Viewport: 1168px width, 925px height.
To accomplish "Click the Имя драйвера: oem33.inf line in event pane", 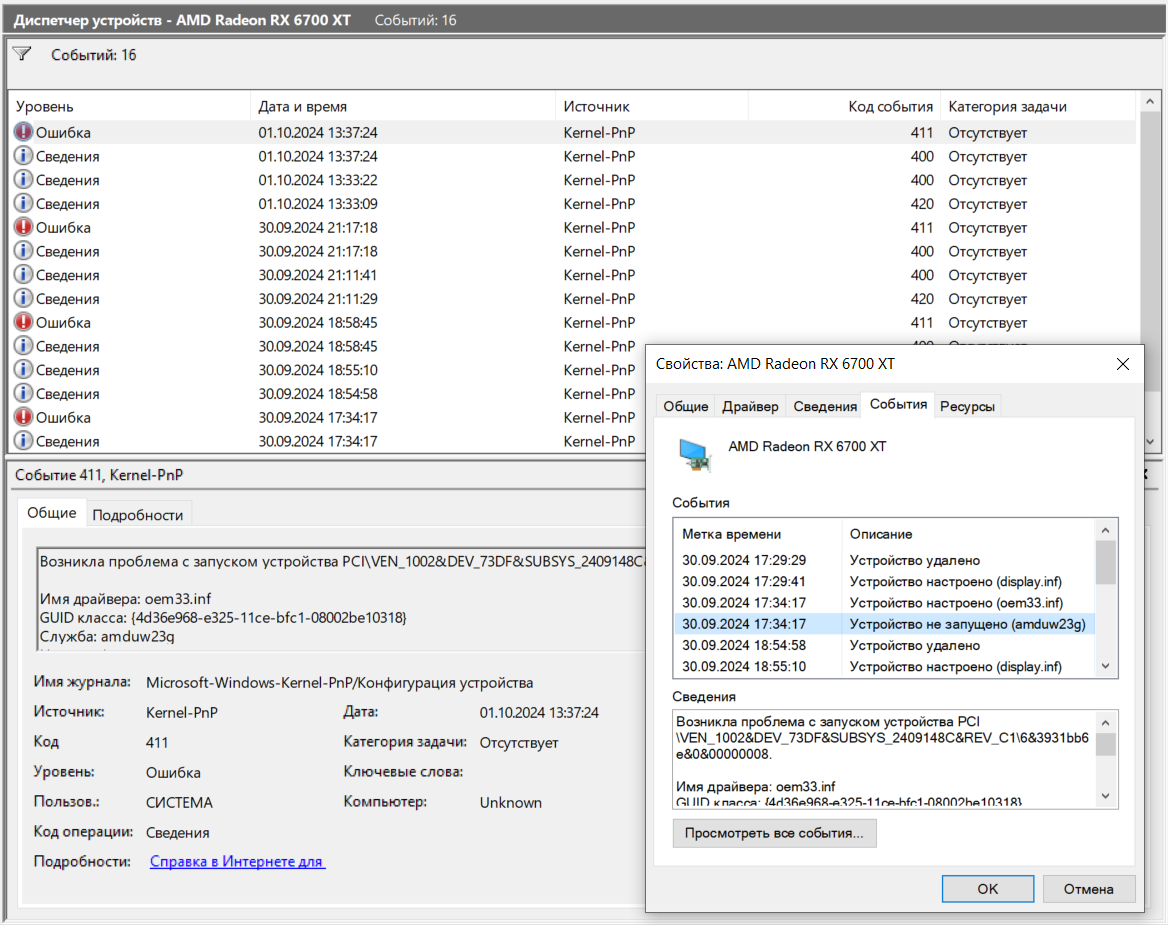I will click(x=125, y=599).
